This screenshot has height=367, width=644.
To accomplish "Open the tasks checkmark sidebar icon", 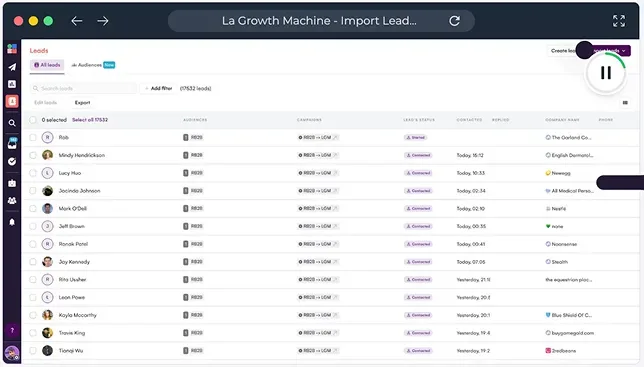I will click(12, 162).
